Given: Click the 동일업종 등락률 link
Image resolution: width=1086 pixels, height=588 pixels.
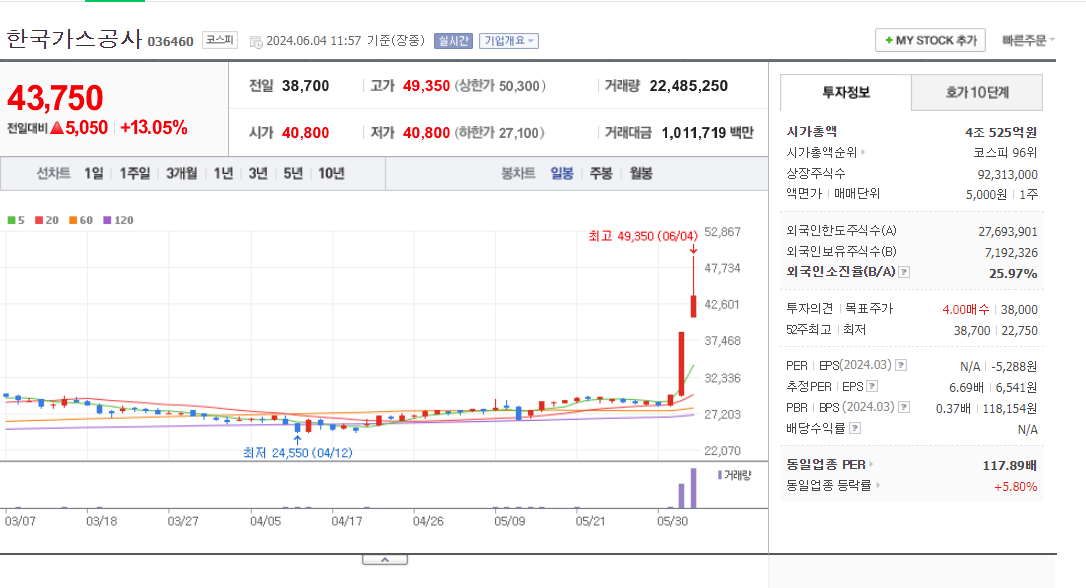Looking at the screenshot, I should 828,485.
